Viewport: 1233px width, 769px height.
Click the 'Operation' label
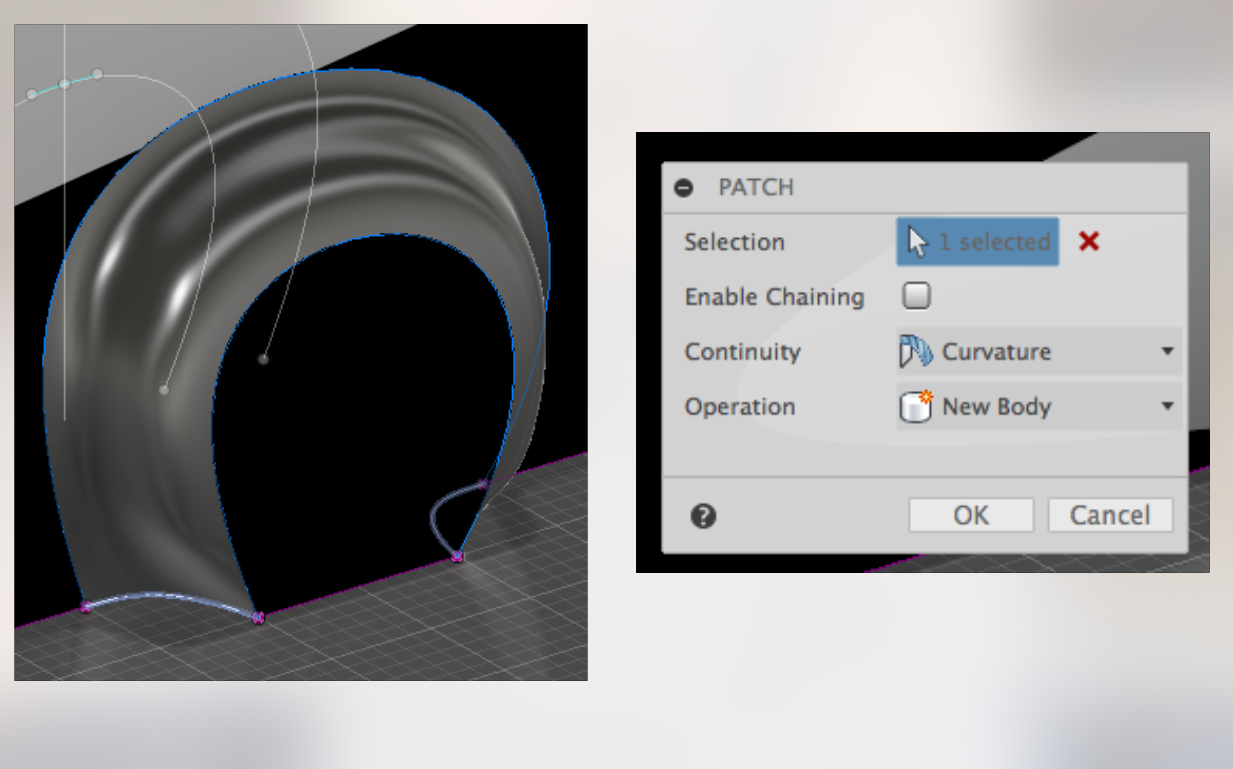[x=740, y=407]
